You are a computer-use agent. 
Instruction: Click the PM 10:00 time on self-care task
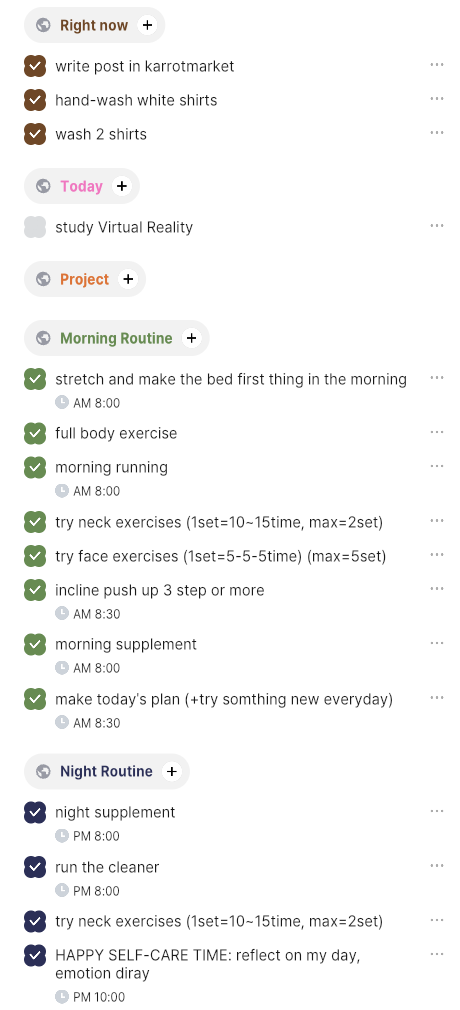coord(90,996)
